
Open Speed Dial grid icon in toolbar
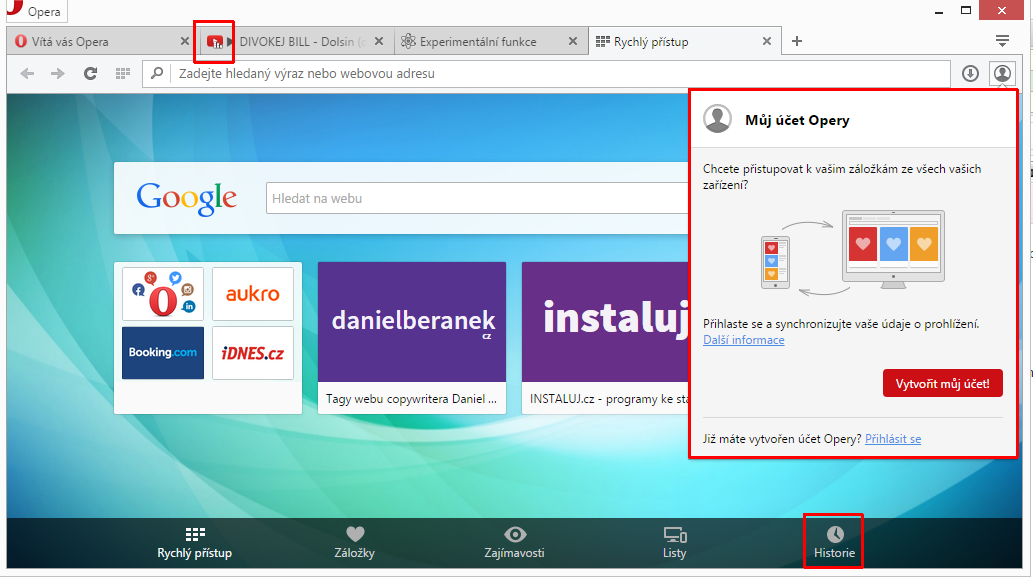[x=123, y=74]
